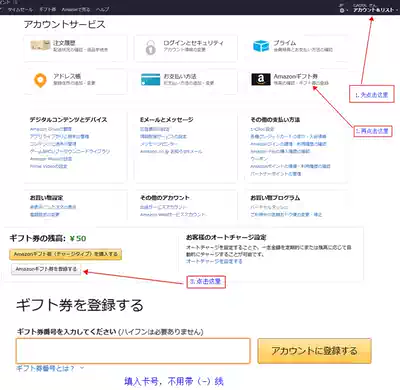Open the Amazon Music settings link
Viewport: 400px width, 390px height.
pos(51,159)
